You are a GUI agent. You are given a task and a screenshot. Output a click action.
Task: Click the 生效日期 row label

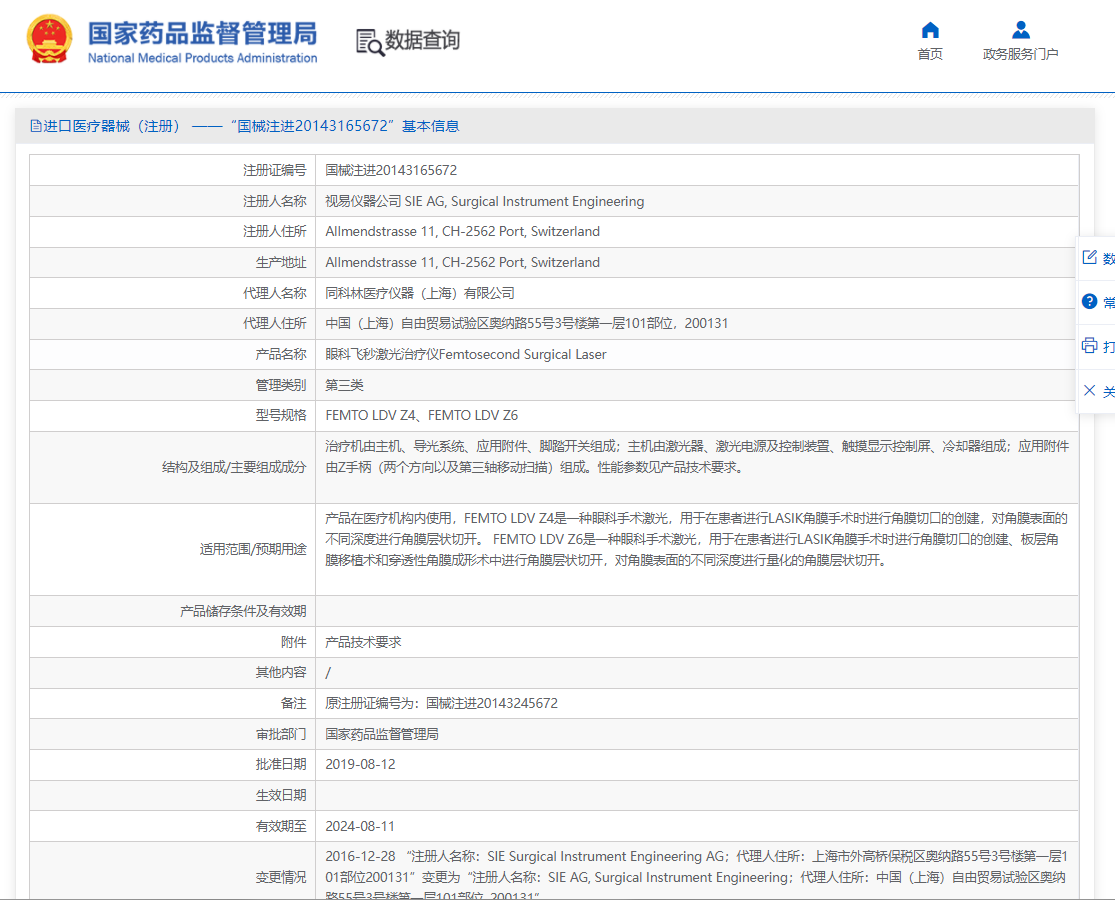tap(281, 795)
